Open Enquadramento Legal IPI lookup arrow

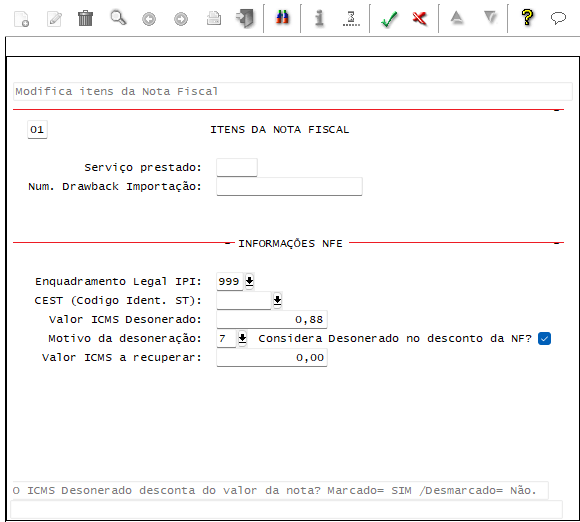point(249,281)
